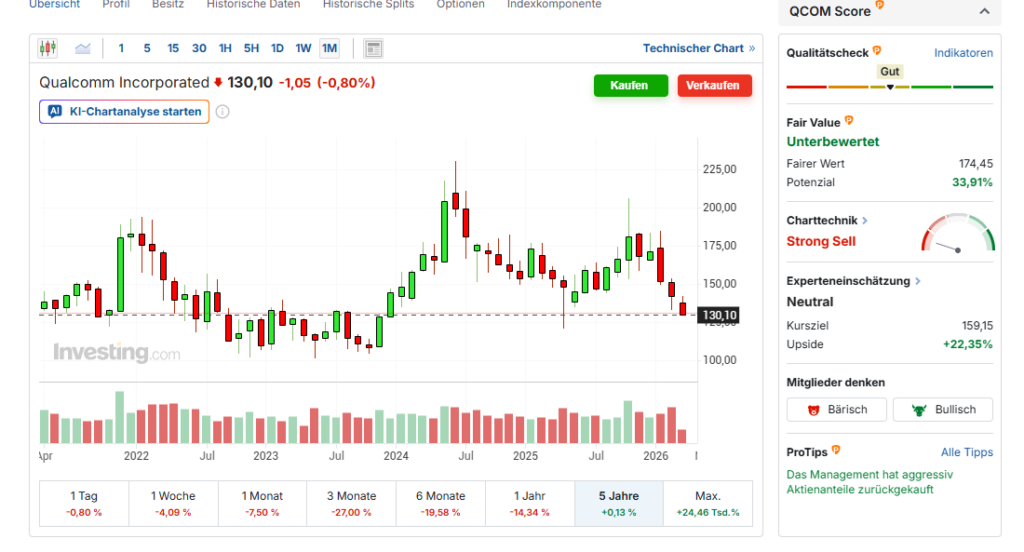This screenshot has width=1024, height=552.
Task: Vote Bärisch on member sentiment
Action: point(836,409)
